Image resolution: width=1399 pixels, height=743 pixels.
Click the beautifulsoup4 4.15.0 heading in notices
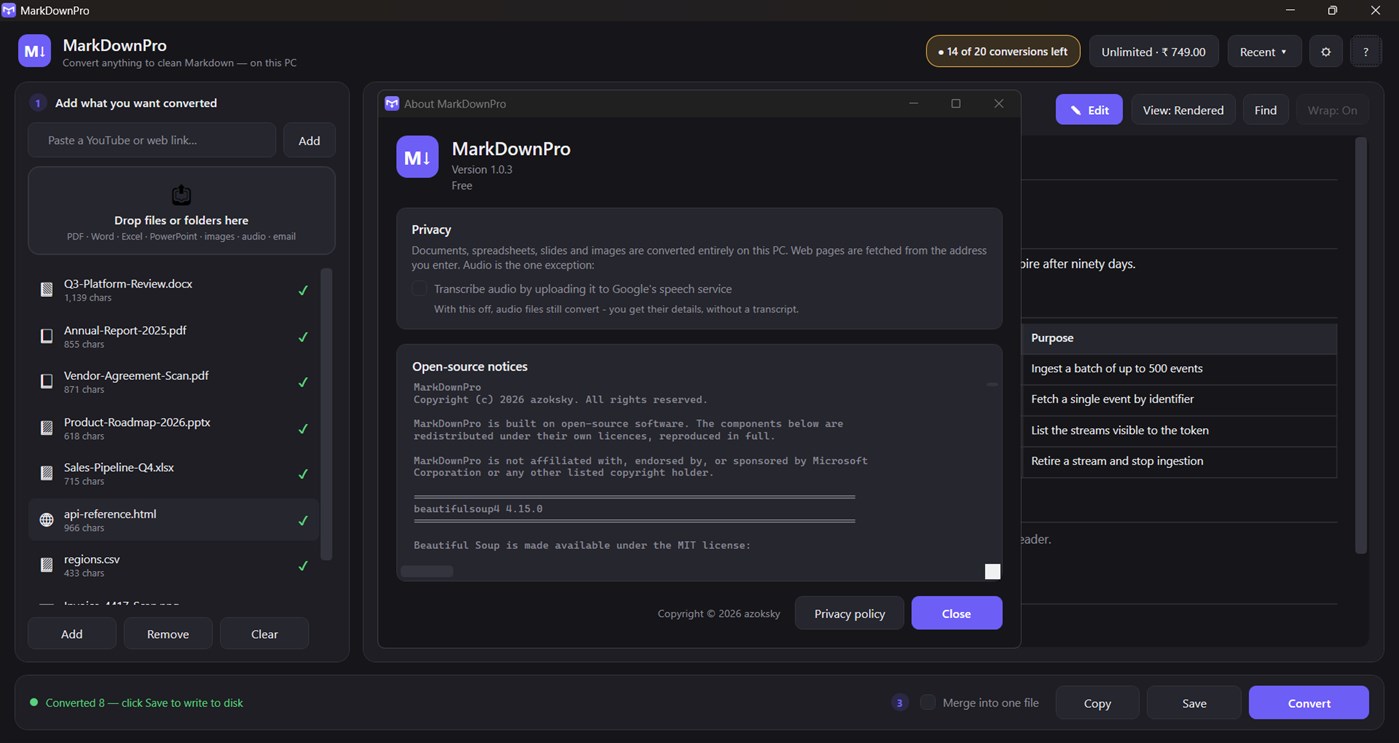[x=478, y=509]
